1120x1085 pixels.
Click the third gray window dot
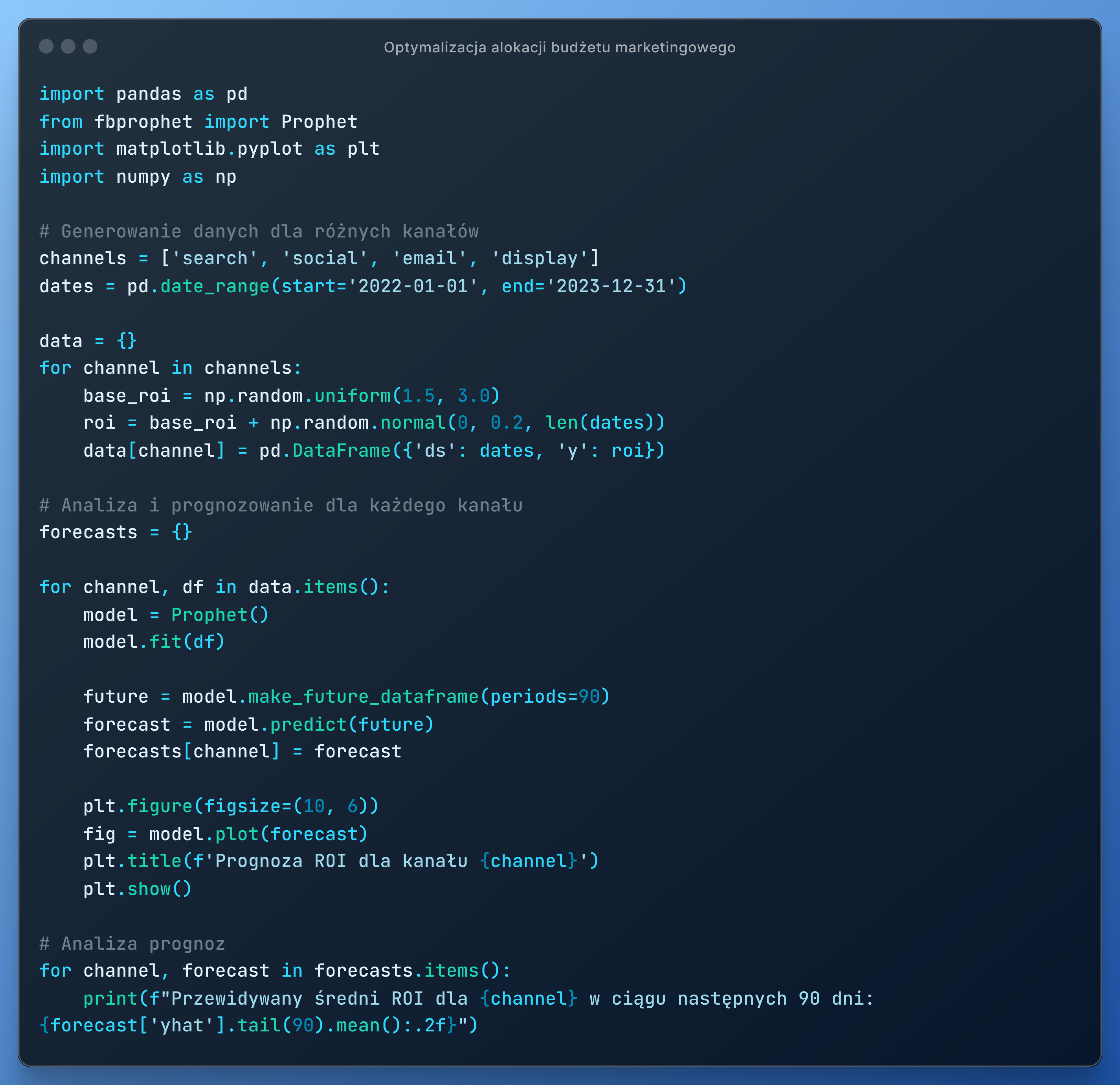coord(90,46)
